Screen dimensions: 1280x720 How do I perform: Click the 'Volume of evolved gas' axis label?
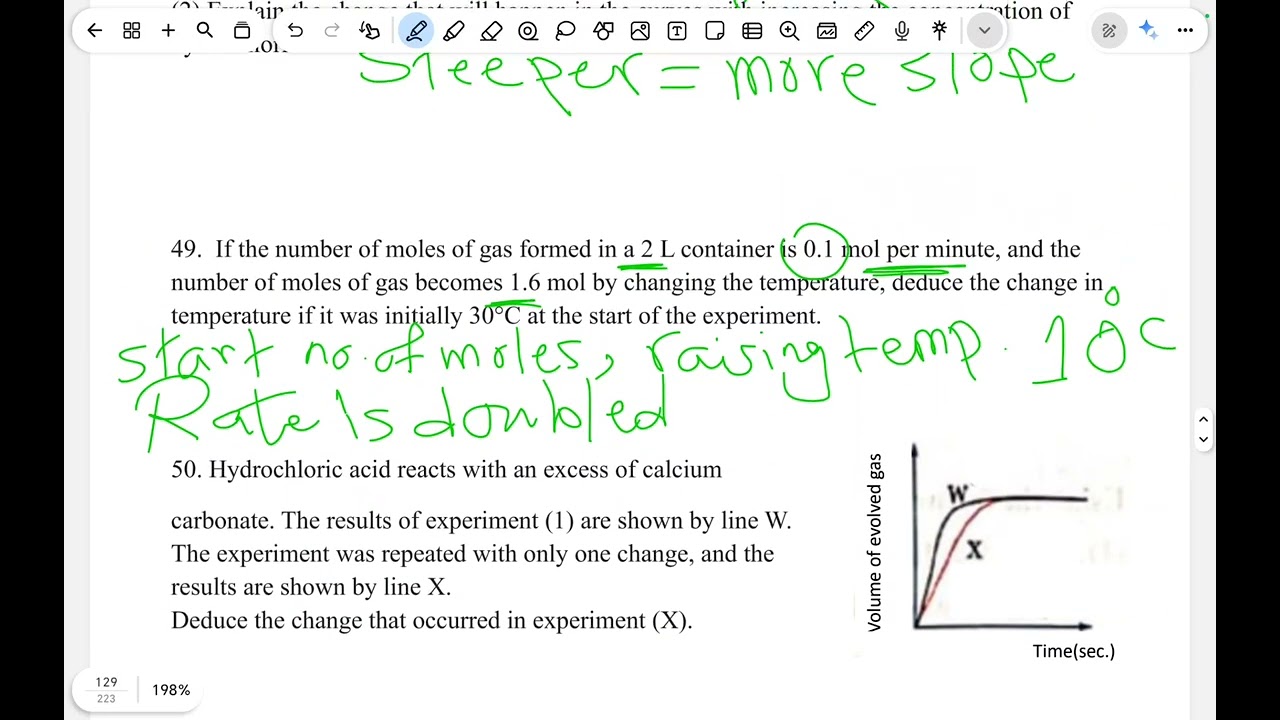[875, 543]
